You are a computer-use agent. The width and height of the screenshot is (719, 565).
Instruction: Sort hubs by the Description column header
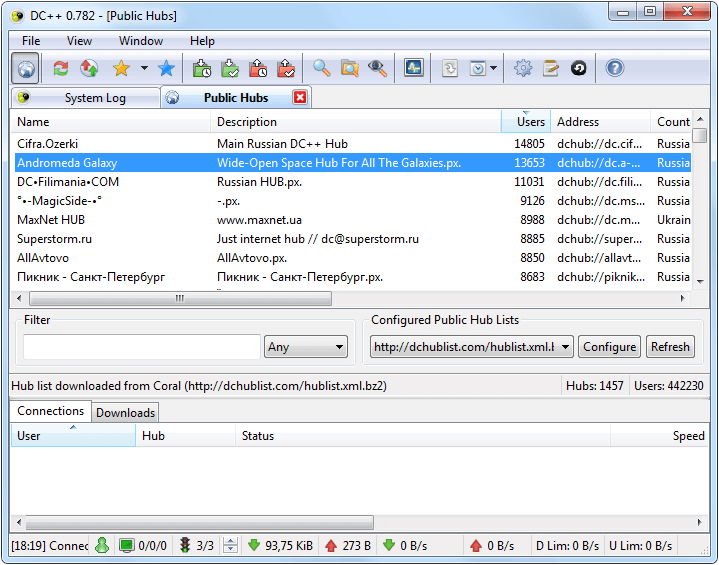356,122
